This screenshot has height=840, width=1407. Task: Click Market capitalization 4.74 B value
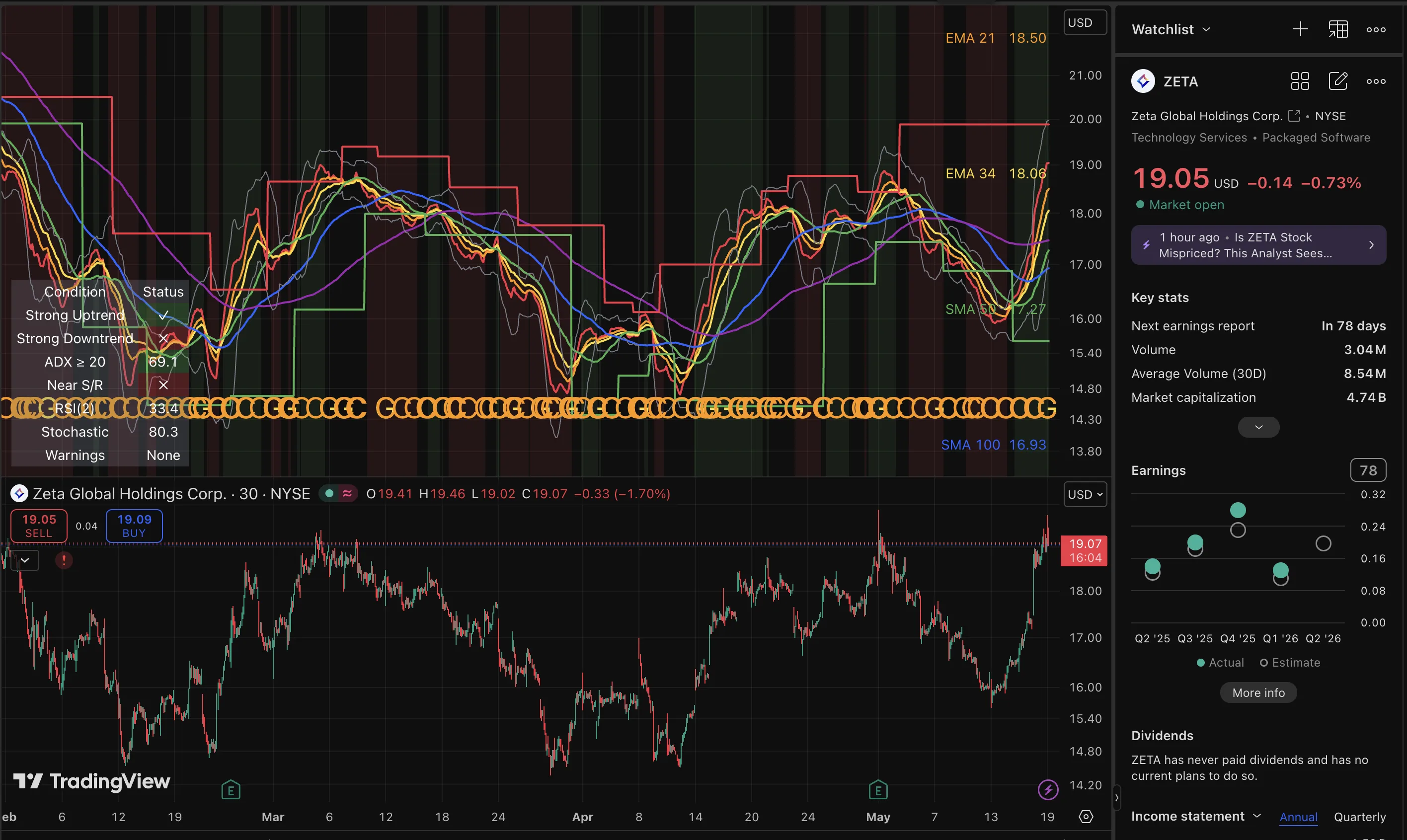pos(1366,397)
